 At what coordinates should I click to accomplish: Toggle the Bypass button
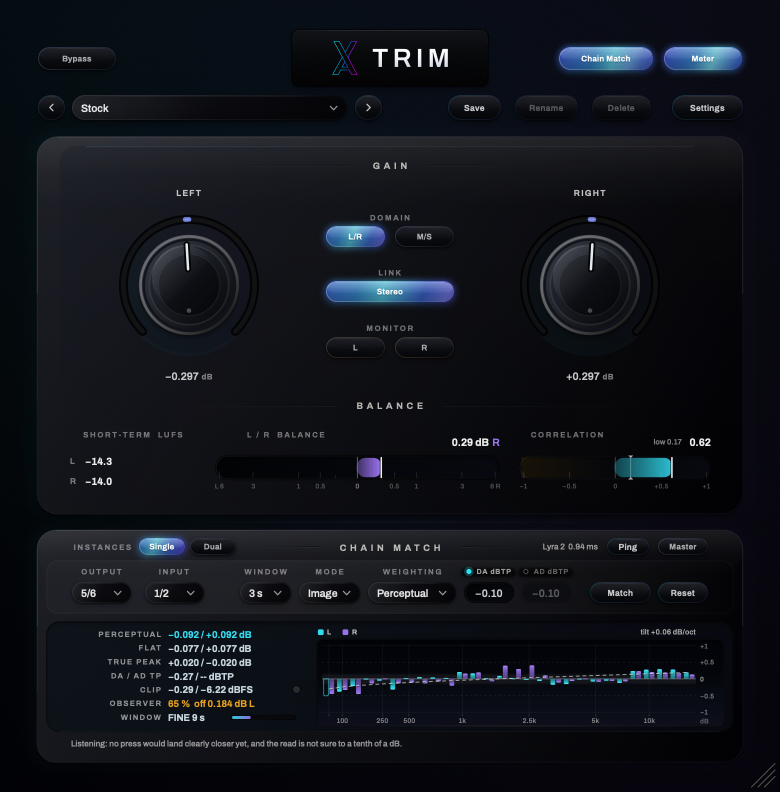[x=77, y=59]
